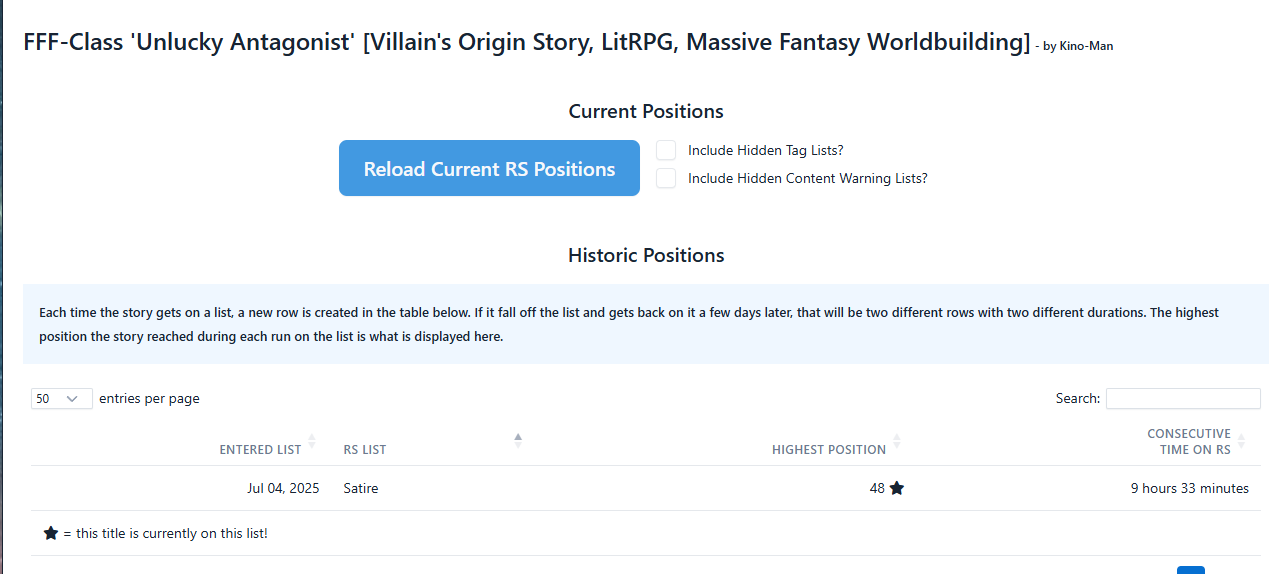Click the star icon in the legend note
Screen dimensions: 1288x574
(x=51, y=533)
